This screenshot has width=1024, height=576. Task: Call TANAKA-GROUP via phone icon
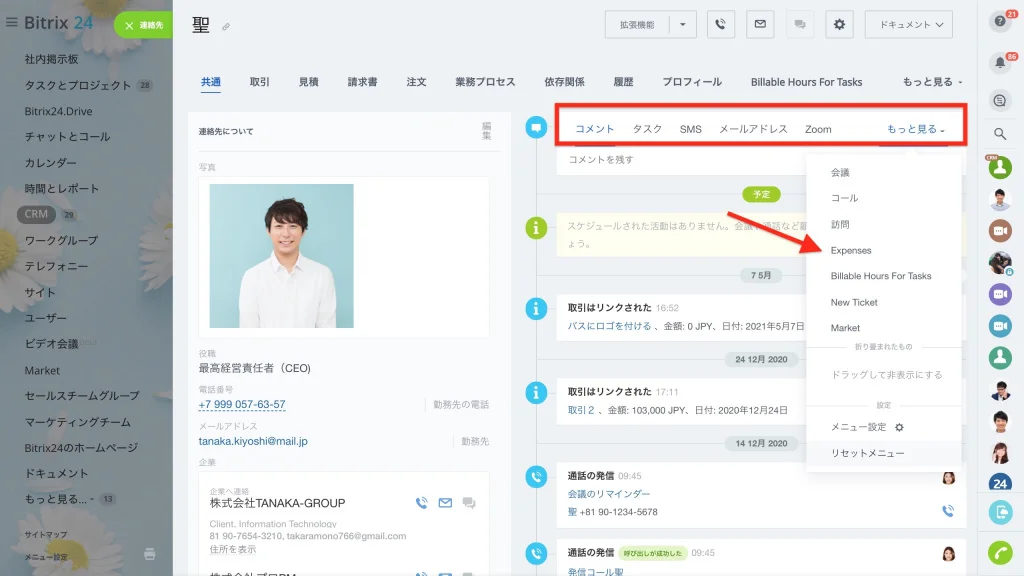click(x=422, y=503)
